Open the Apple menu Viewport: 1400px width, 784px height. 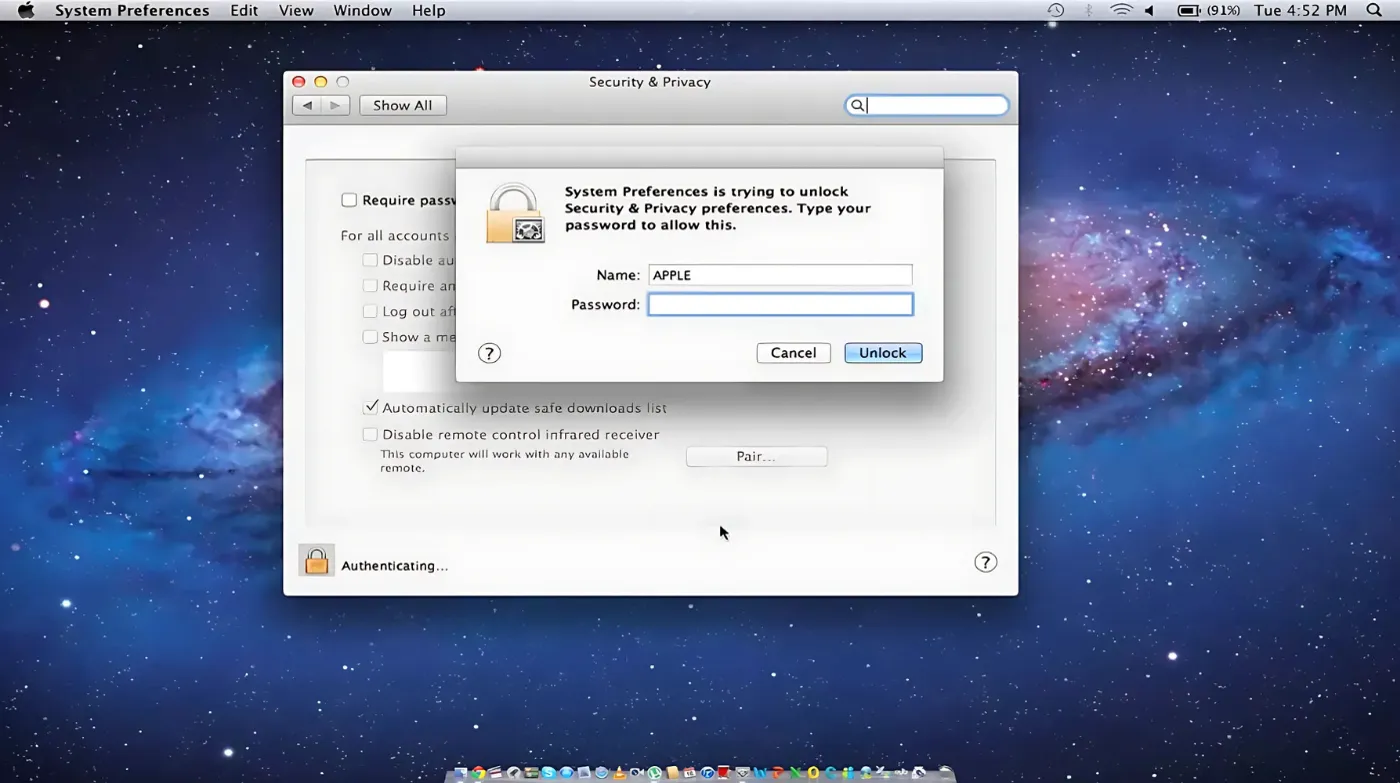26,10
